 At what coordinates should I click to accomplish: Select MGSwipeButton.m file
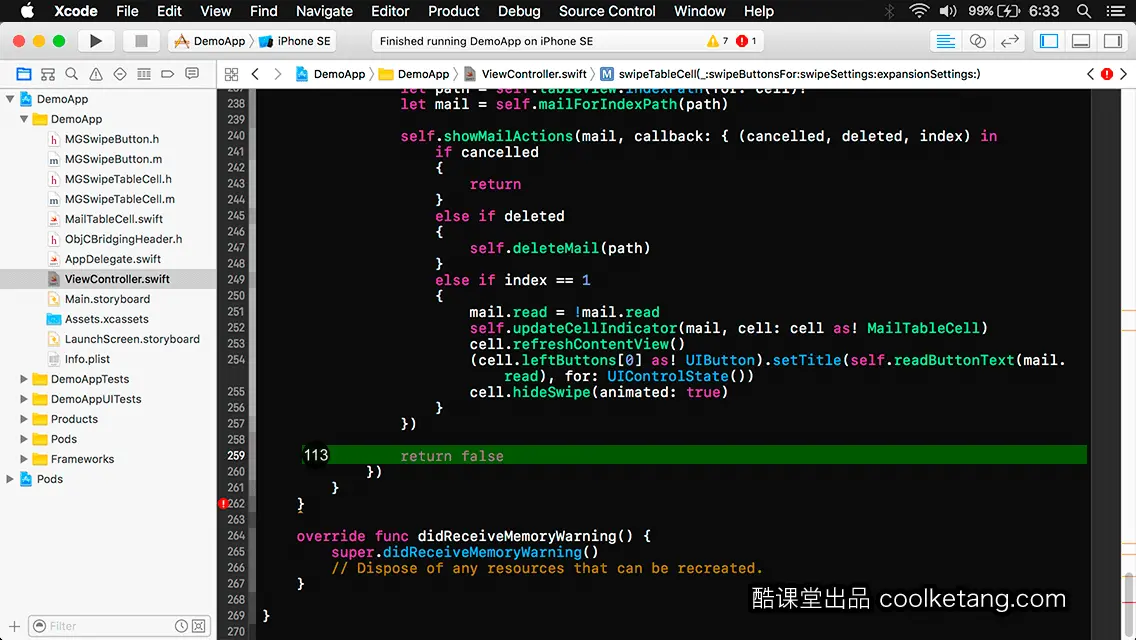tap(113, 159)
